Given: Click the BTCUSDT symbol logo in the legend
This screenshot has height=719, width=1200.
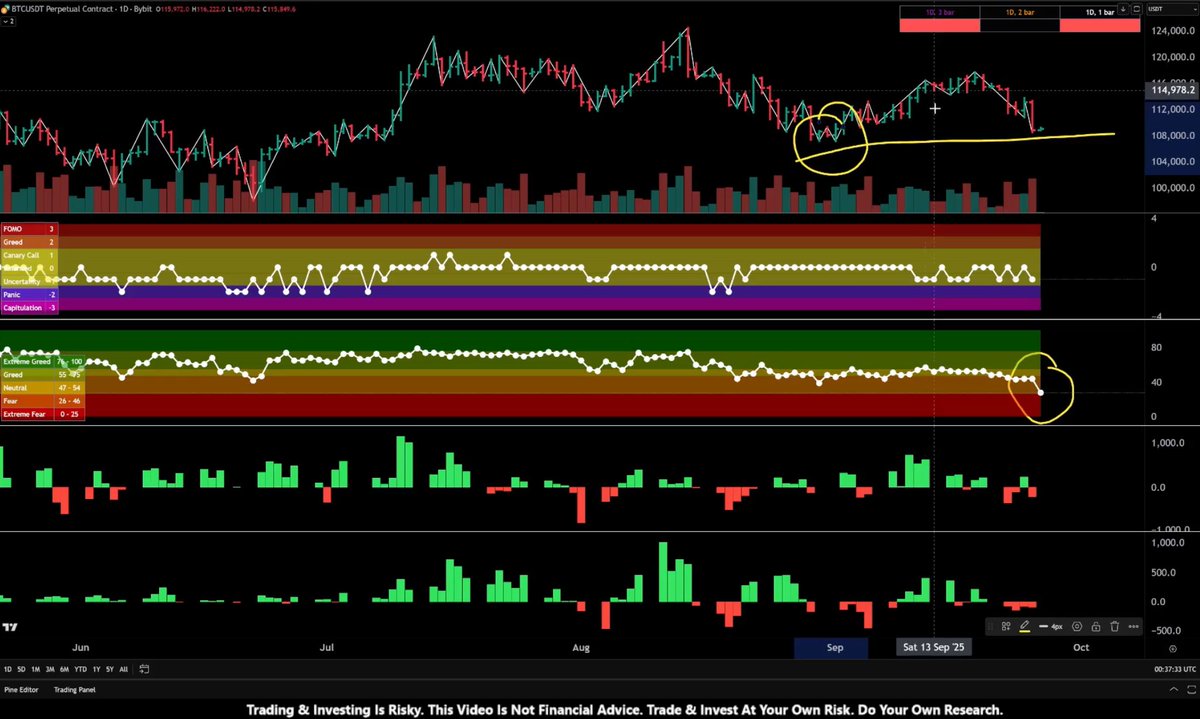Looking at the screenshot, I should (x=6, y=8).
